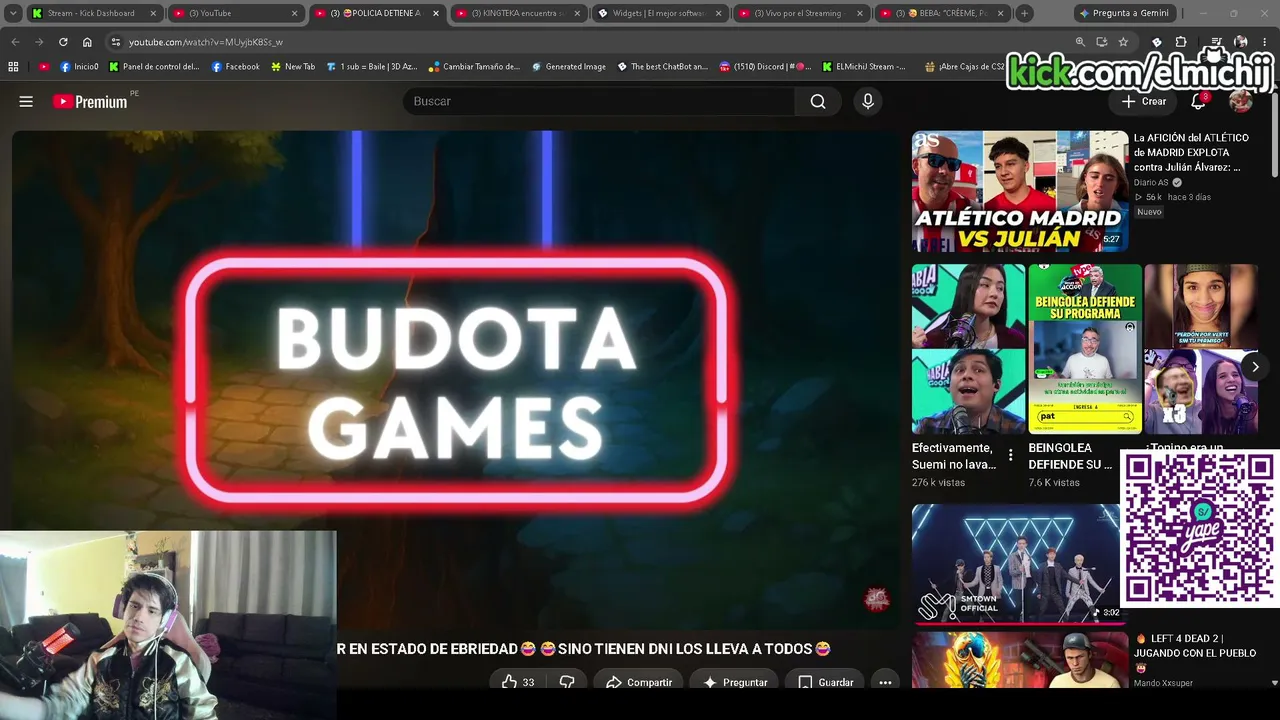
Task: Open Inicio0 Facebook bookmark
Action: click(x=79, y=67)
